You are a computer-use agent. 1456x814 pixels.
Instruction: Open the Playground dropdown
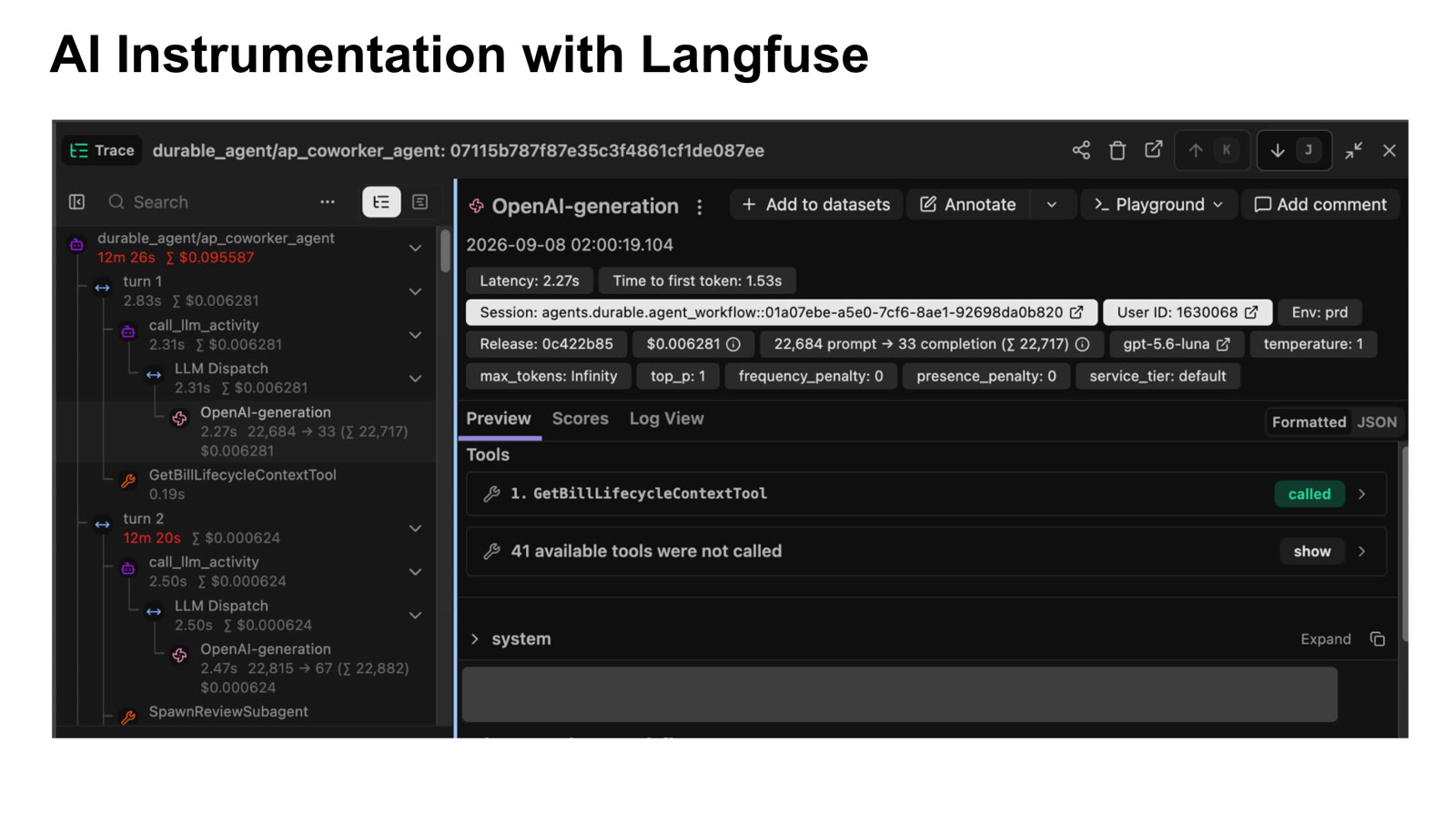[1159, 205]
